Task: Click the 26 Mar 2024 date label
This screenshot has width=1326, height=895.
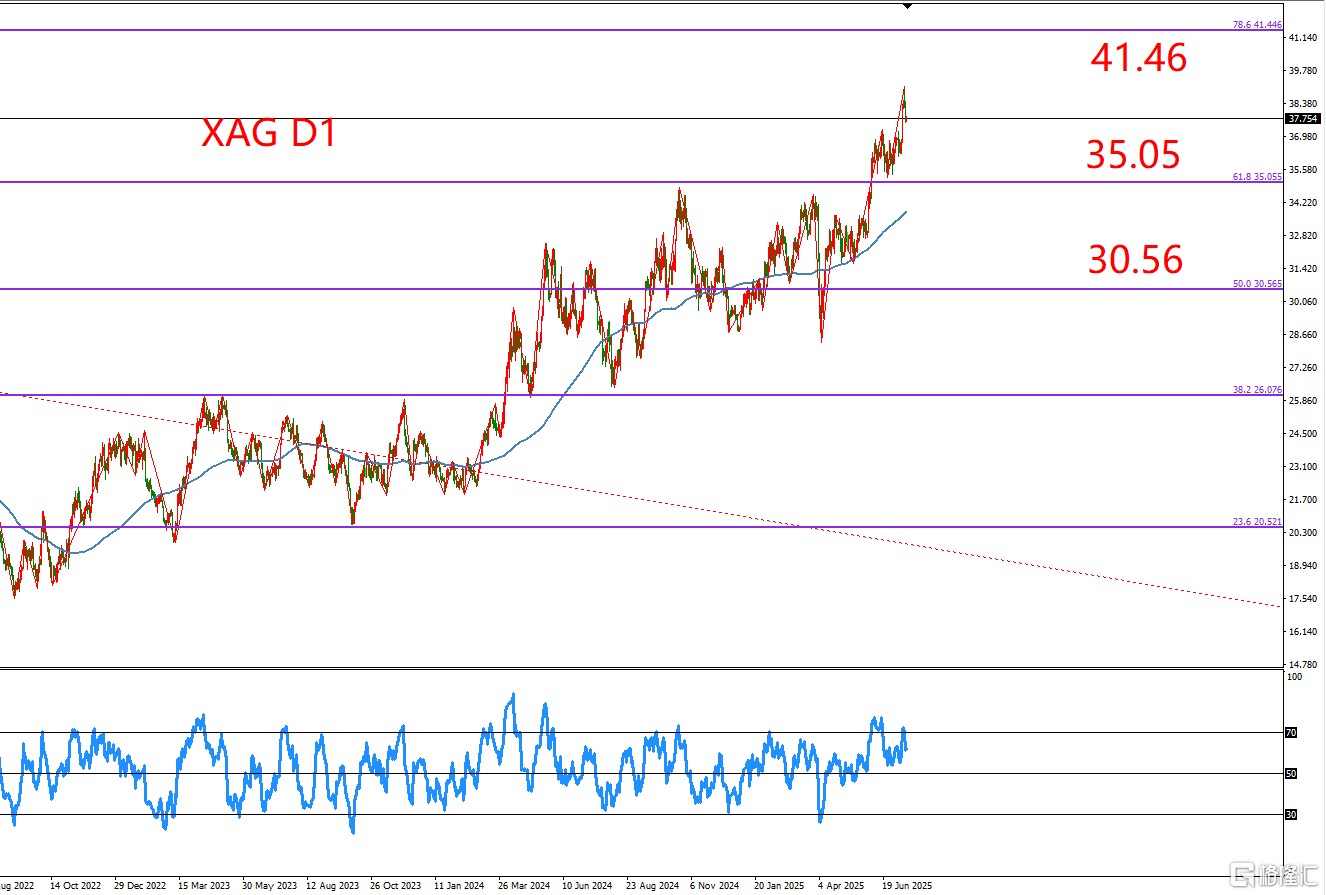Action: click(524, 886)
